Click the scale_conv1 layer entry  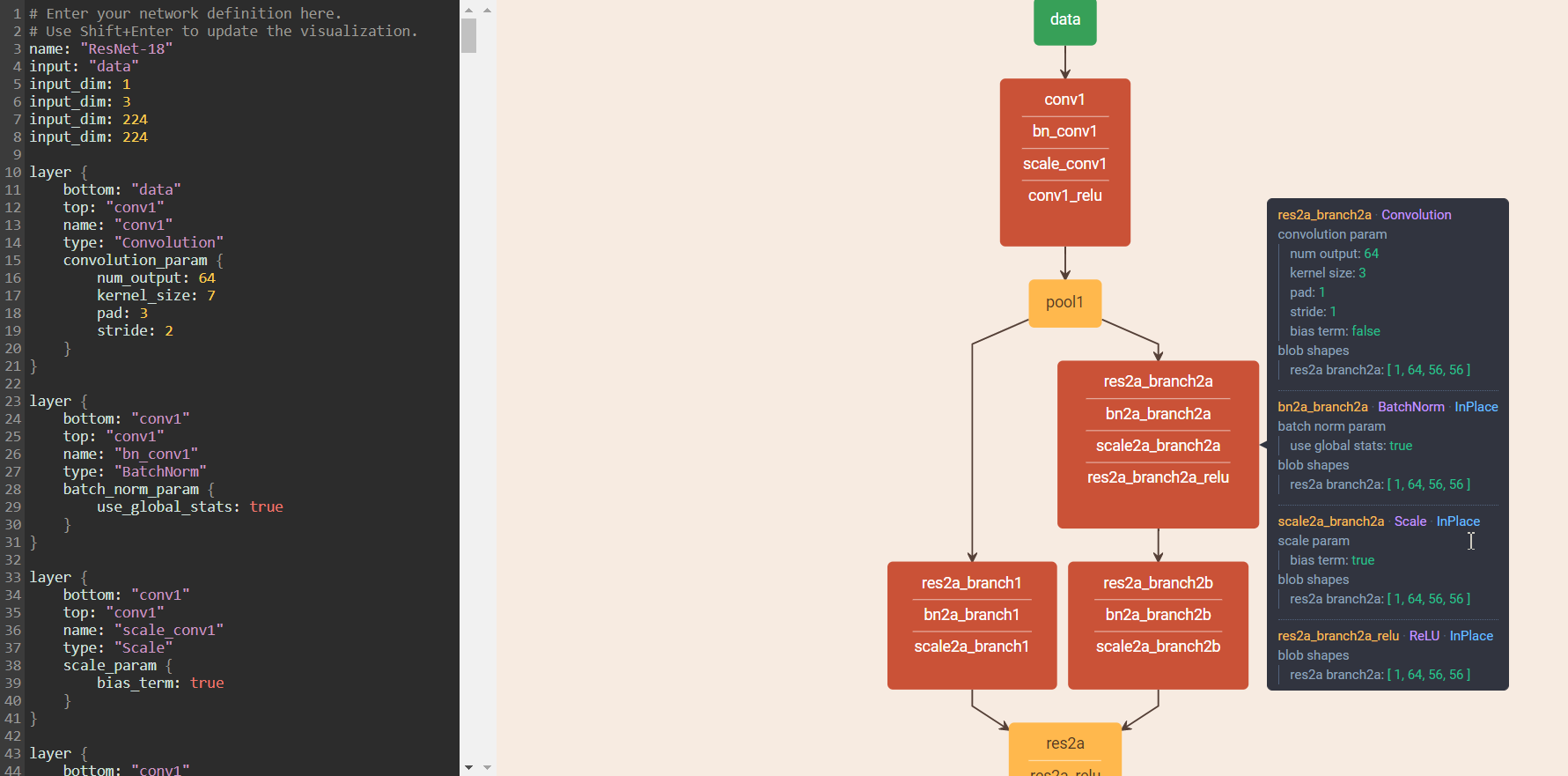point(1064,164)
